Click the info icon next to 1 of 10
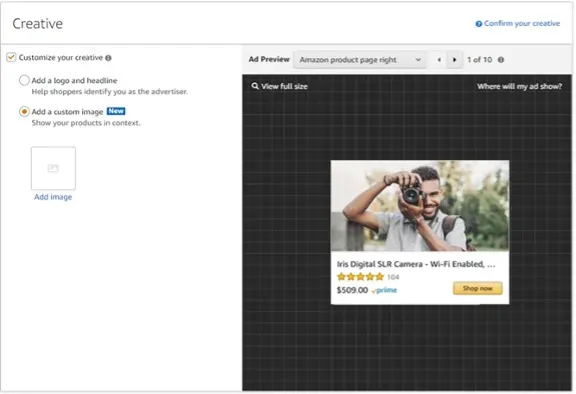Viewport: 576px width, 394px height. pos(501,60)
